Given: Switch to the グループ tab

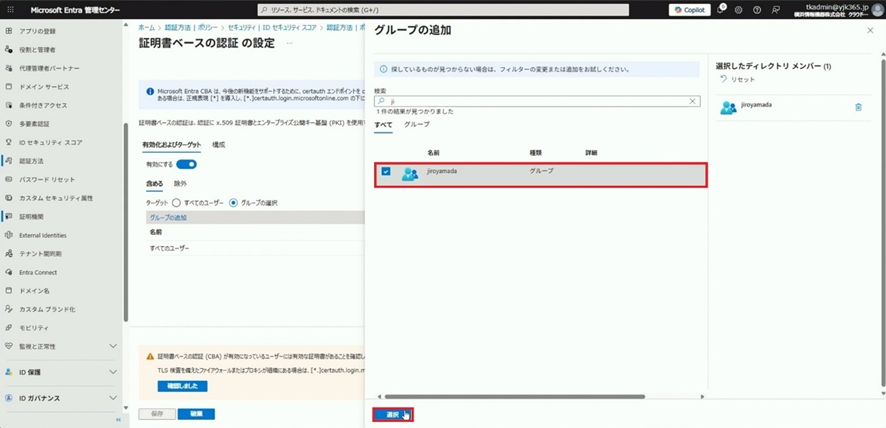Looking at the screenshot, I should [417, 124].
